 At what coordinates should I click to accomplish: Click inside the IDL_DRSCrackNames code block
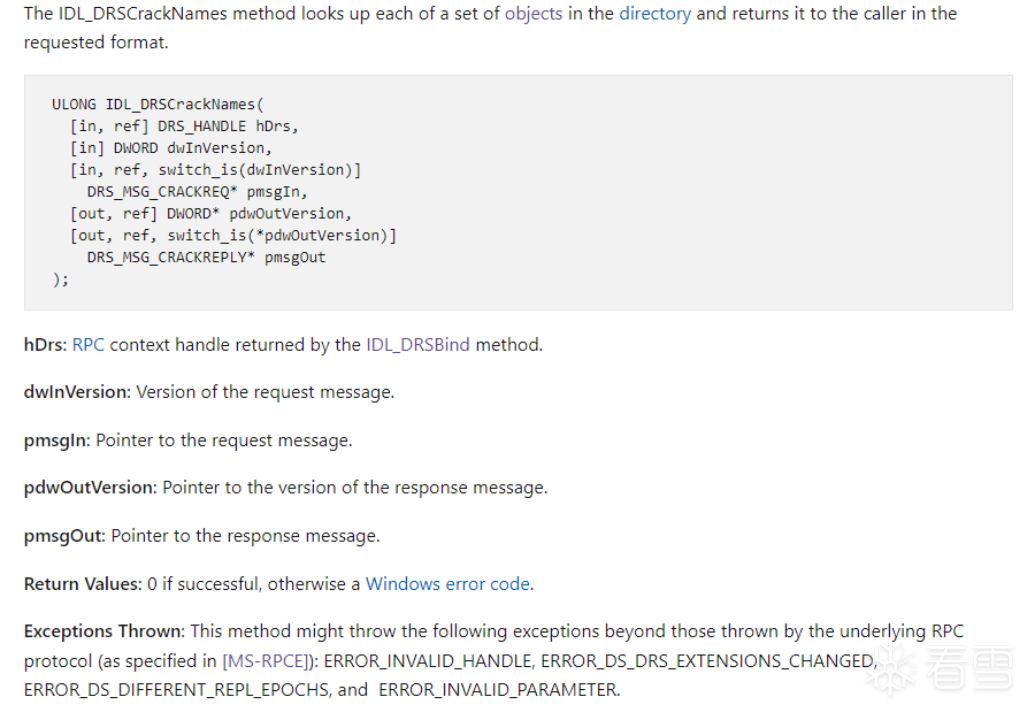[x=518, y=192]
